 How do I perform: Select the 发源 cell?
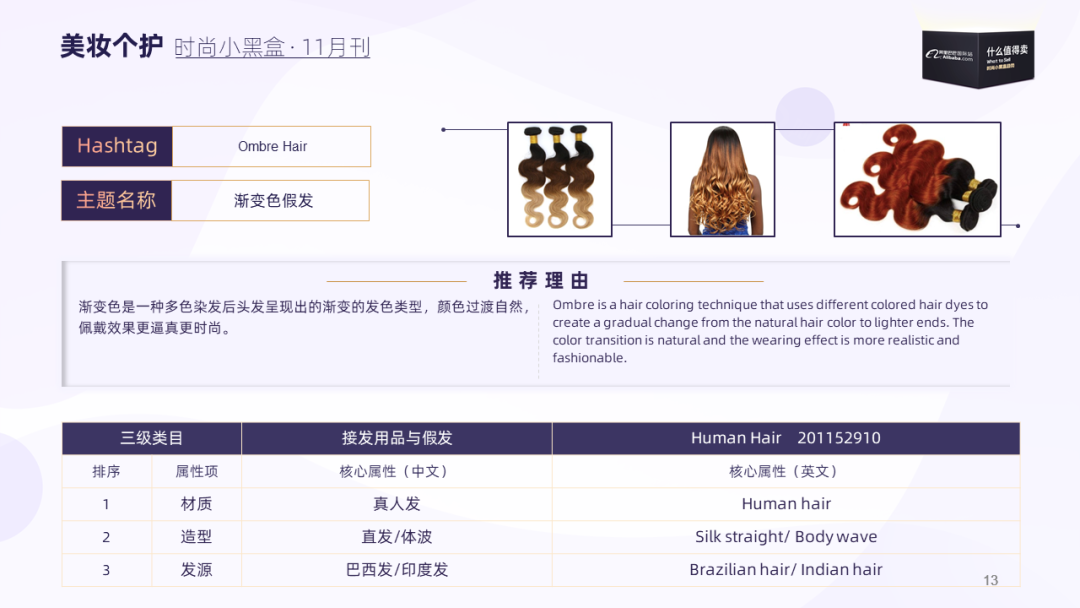(x=196, y=570)
